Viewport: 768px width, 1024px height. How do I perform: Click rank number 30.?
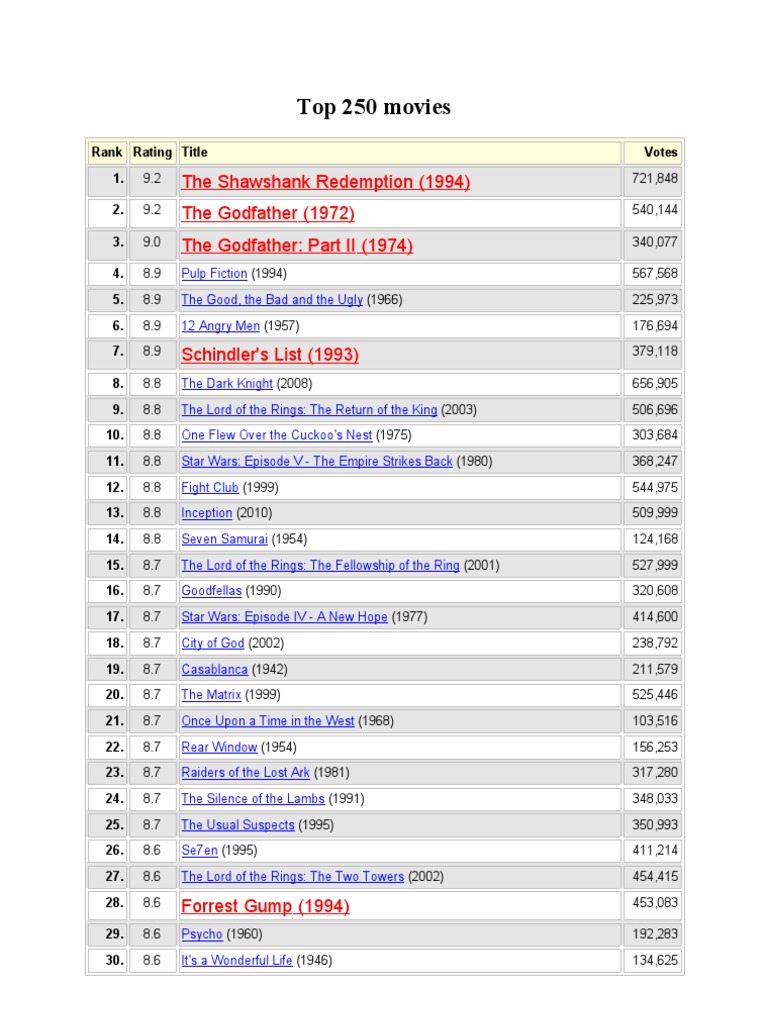(115, 960)
